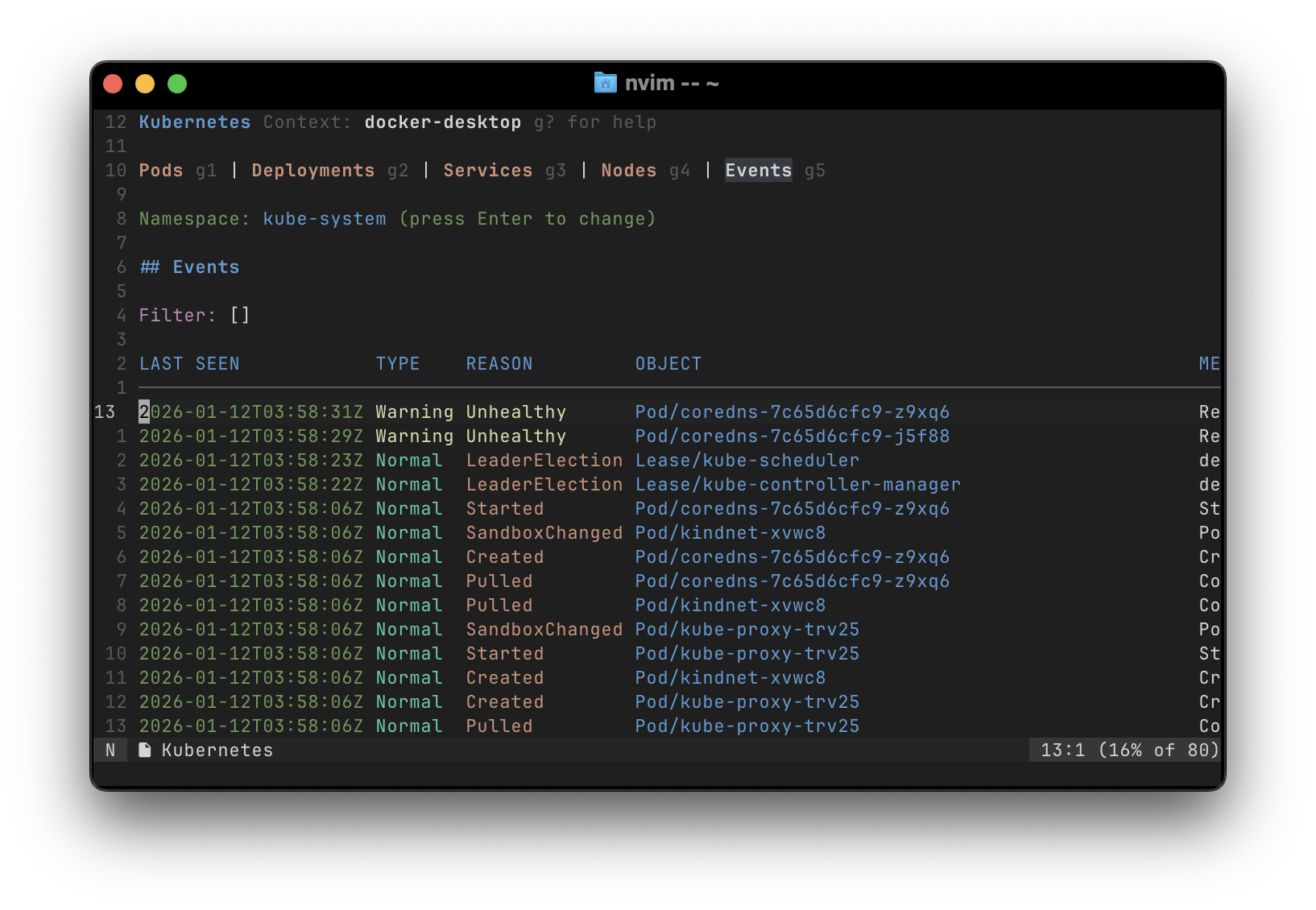Close the nvim window with the red button

click(x=113, y=84)
